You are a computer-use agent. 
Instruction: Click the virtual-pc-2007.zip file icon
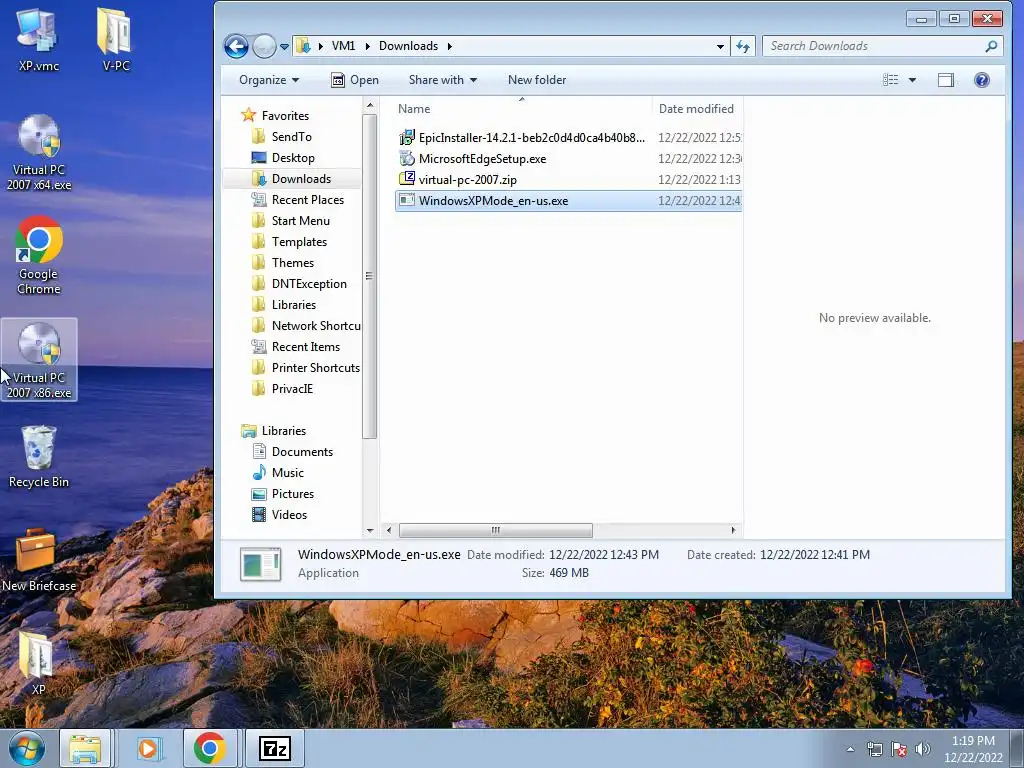point(407,178)
